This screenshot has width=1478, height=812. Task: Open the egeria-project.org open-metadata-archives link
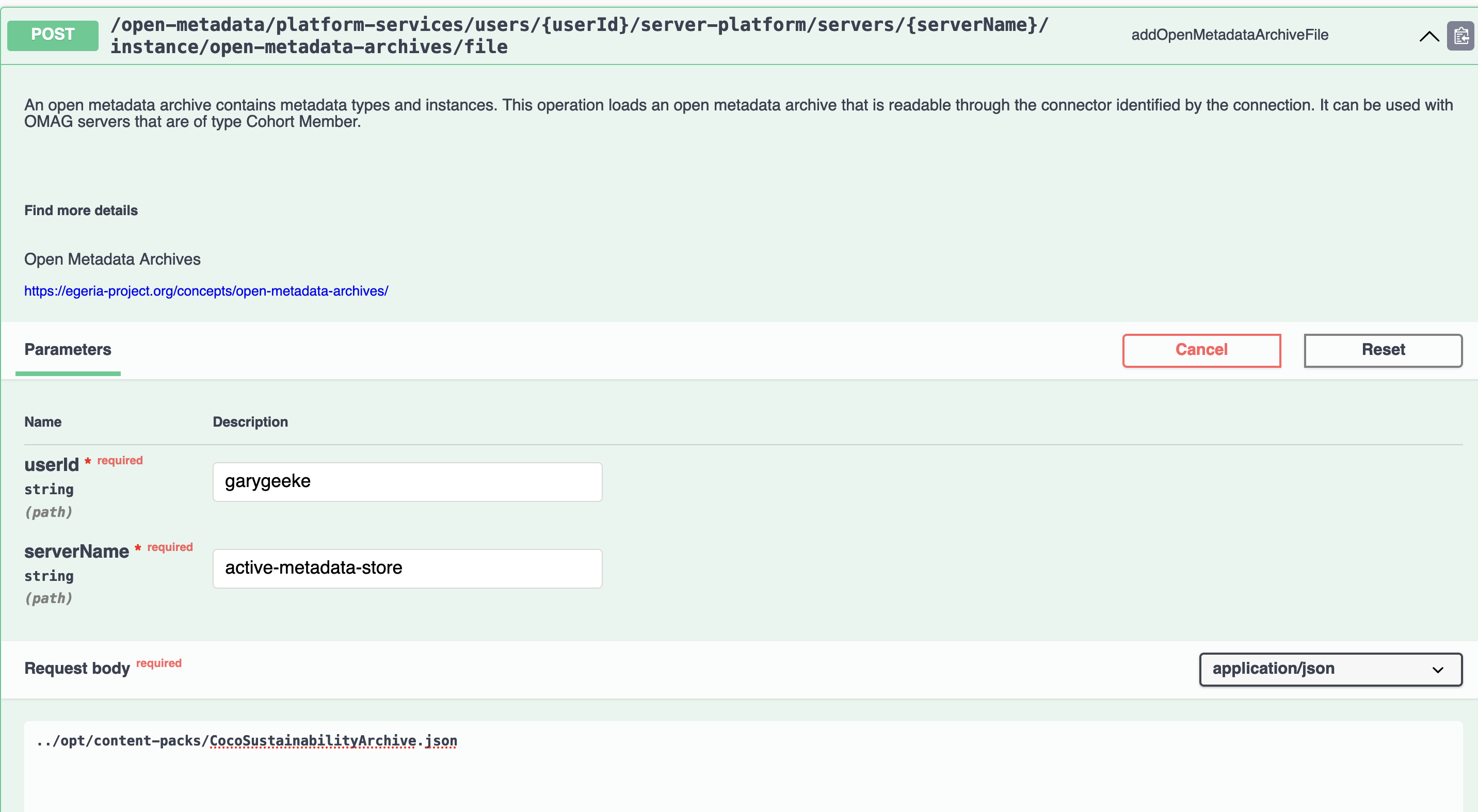pos(206,291)
